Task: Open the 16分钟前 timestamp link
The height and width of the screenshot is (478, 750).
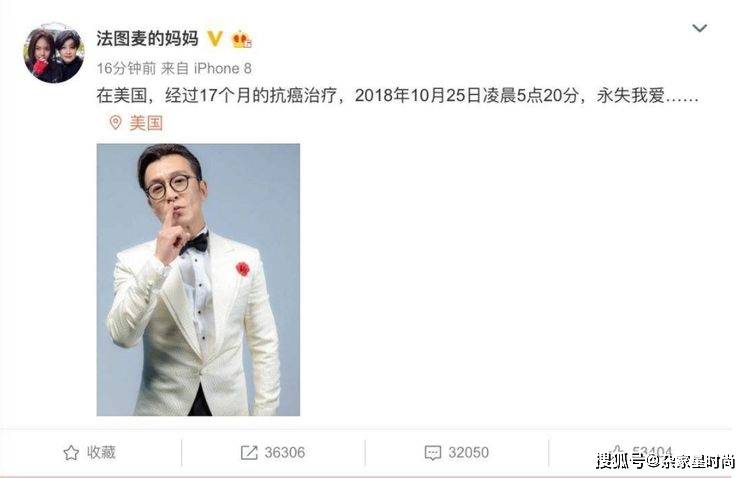Action: pos(126,68)
